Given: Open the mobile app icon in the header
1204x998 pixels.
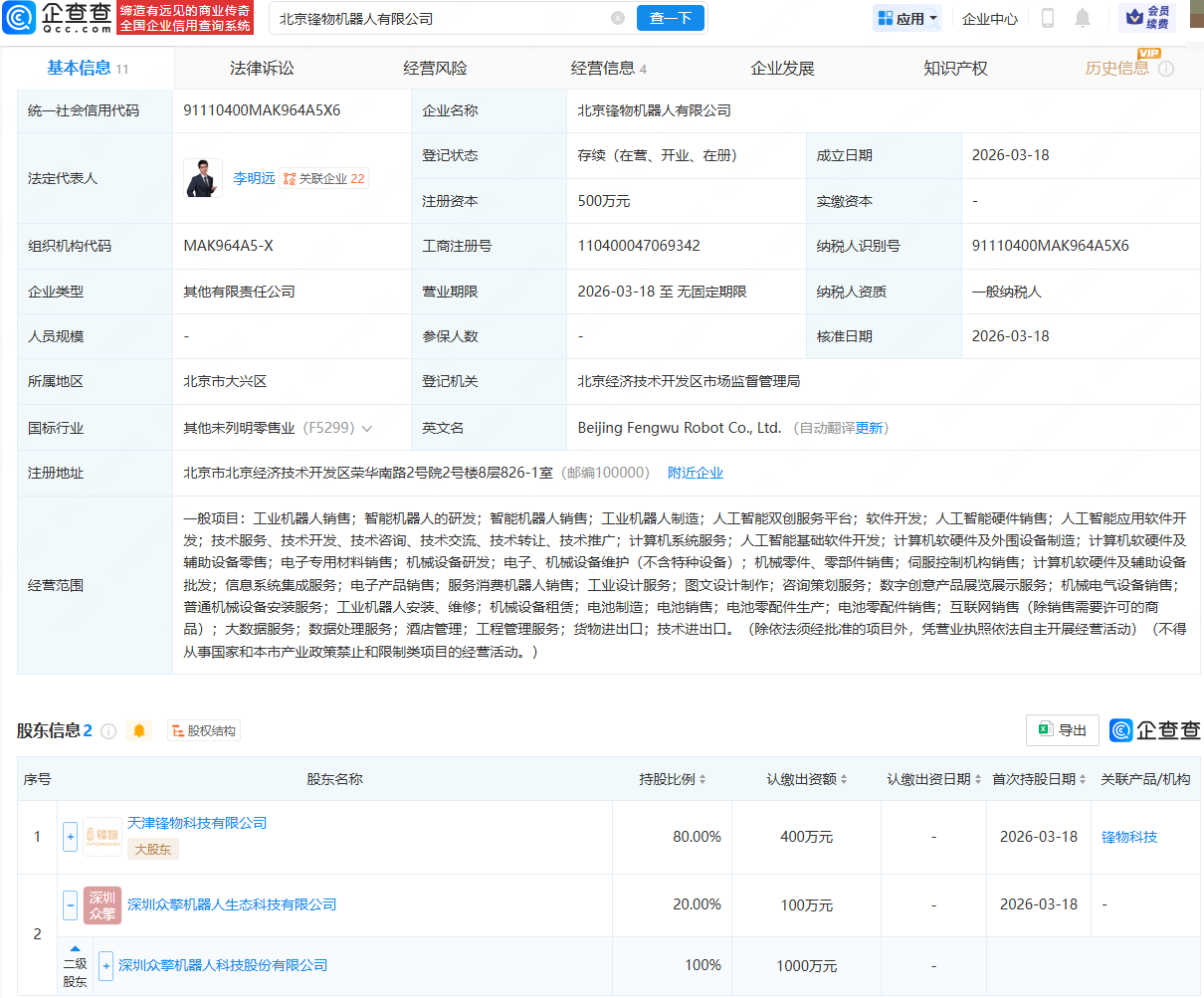Looking at the screenshot, I should click(x=1048, y=17).
